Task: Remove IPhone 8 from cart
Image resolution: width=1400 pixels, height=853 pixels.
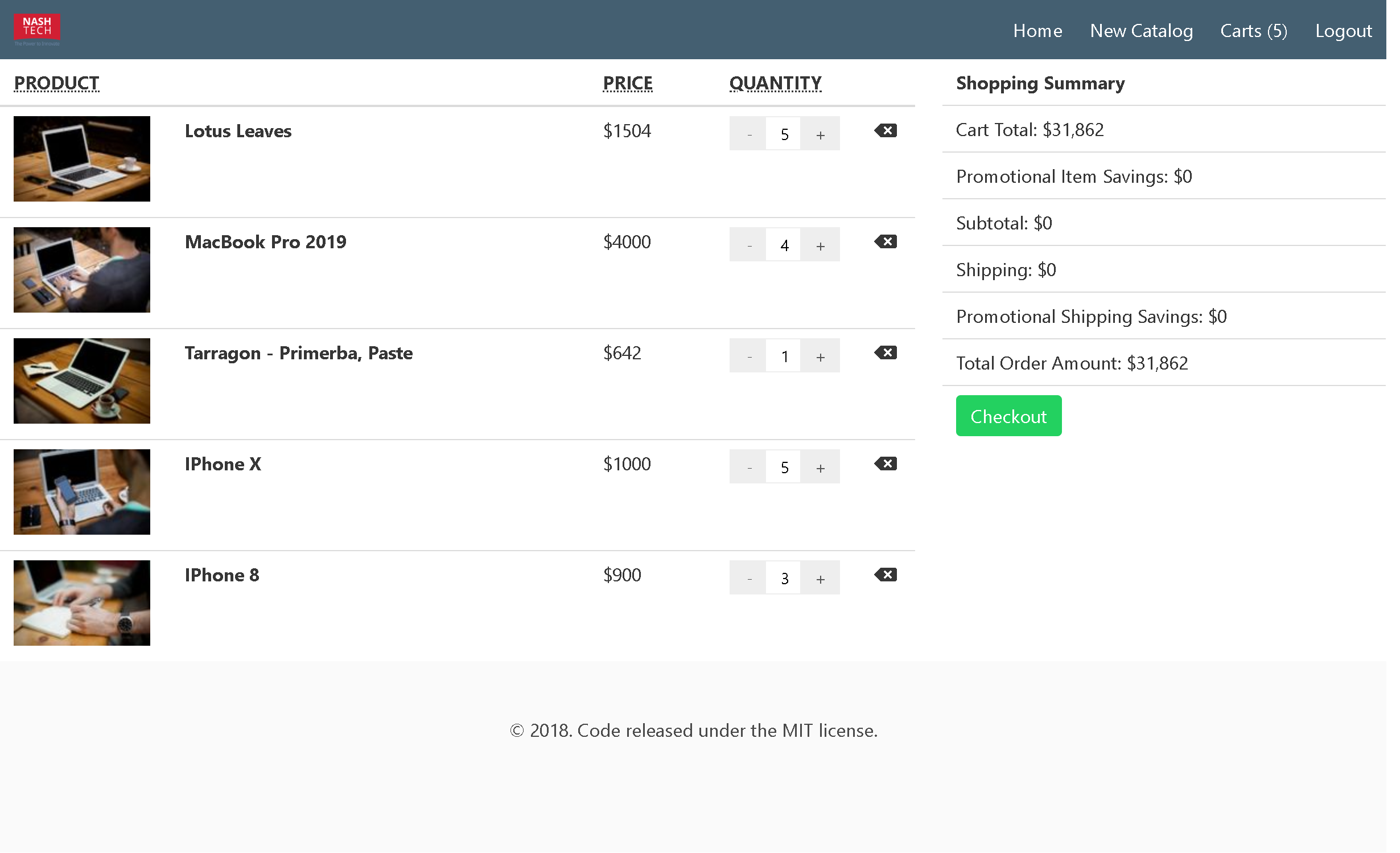Action: pyautogui.click(x=886, y=575)
